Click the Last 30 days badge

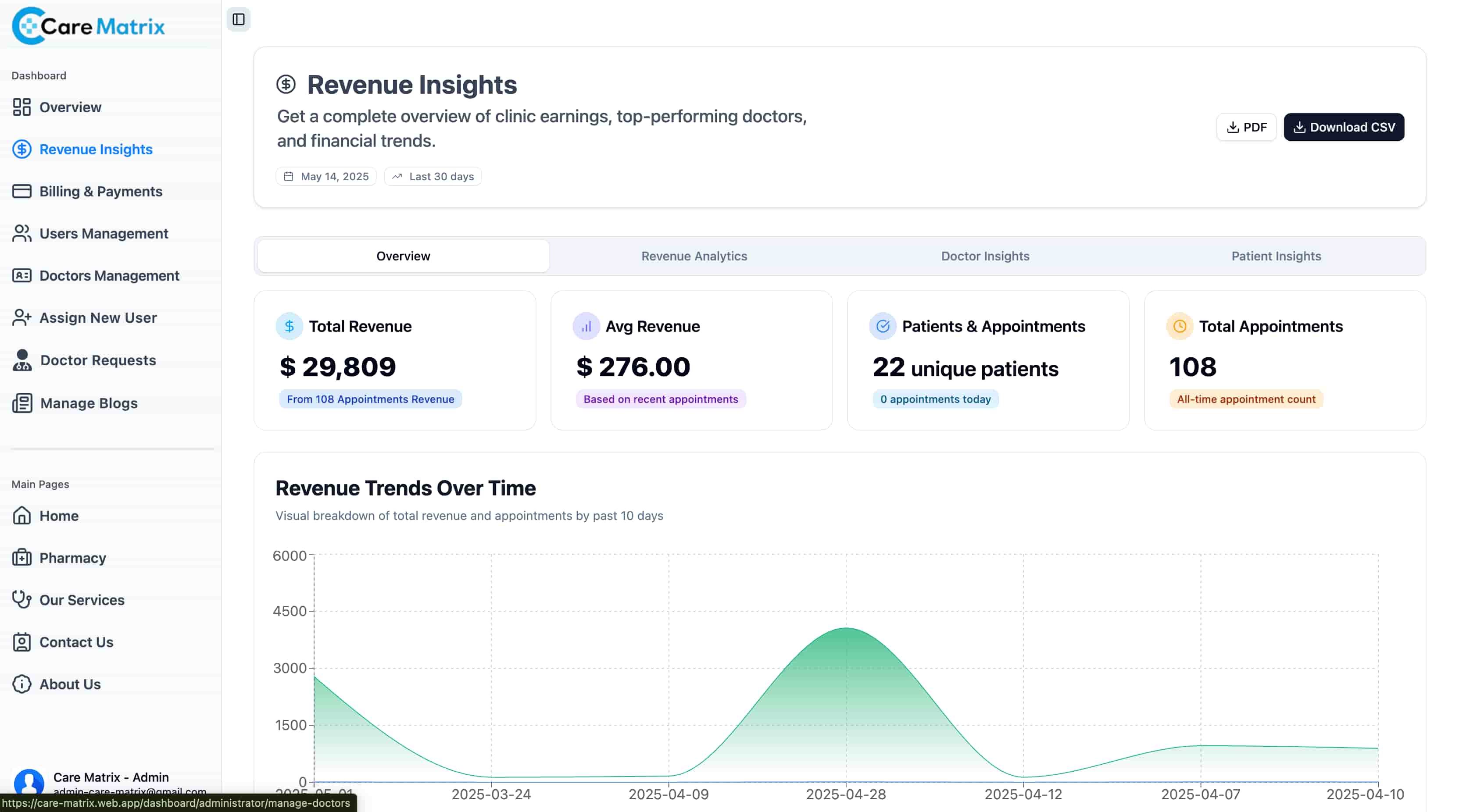(x=433, y=176)
